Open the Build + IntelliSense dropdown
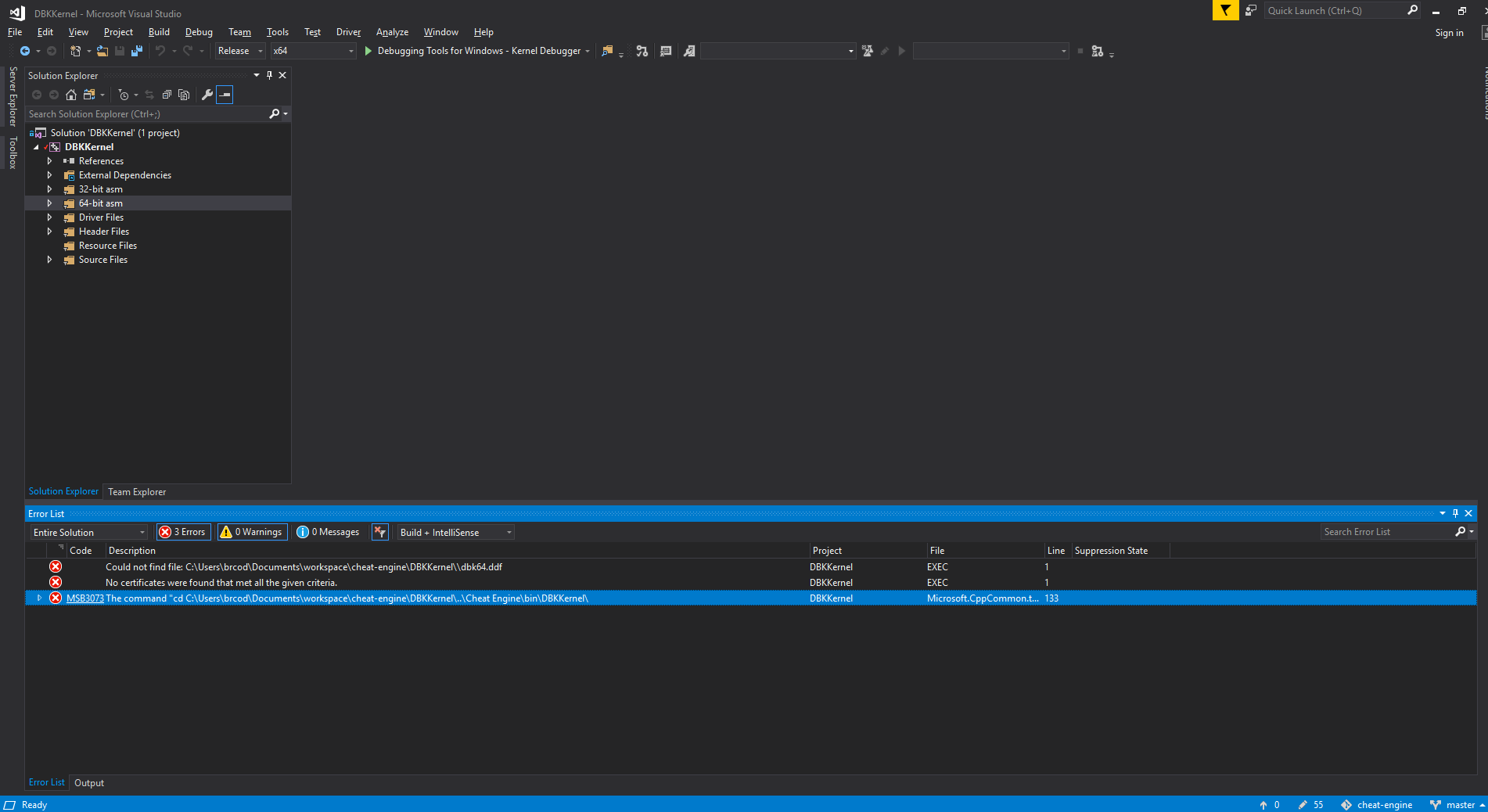This screenshot has height=812, width=1488. coord(455,532)
